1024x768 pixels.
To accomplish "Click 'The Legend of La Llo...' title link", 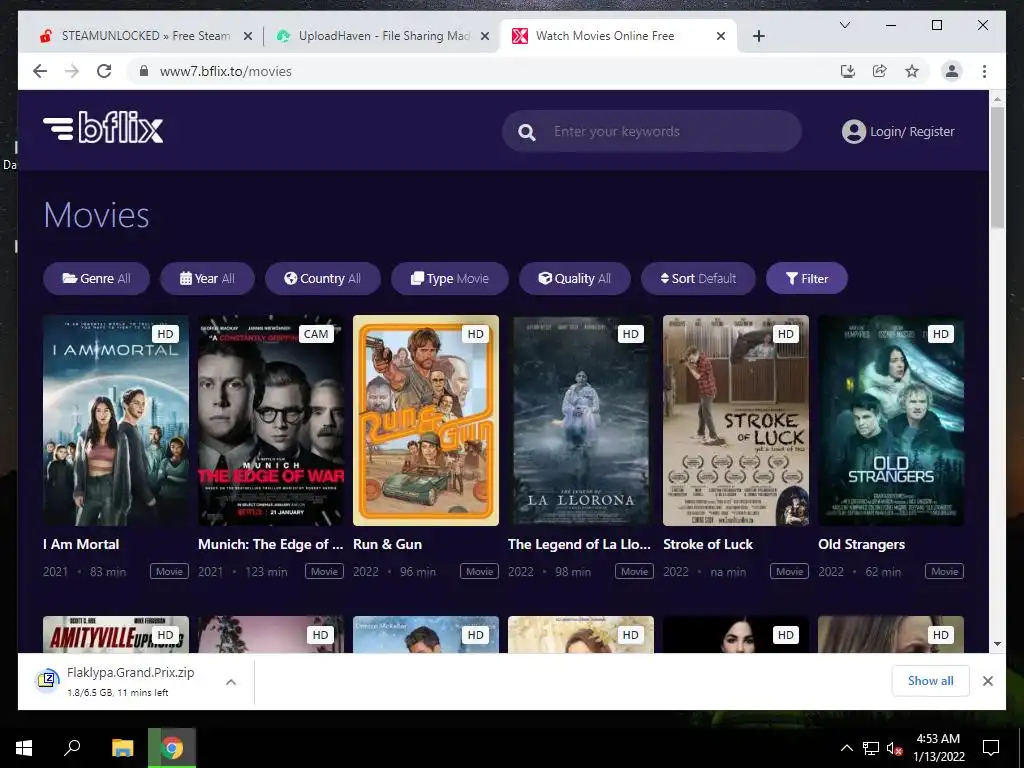I will pos(579,544).
